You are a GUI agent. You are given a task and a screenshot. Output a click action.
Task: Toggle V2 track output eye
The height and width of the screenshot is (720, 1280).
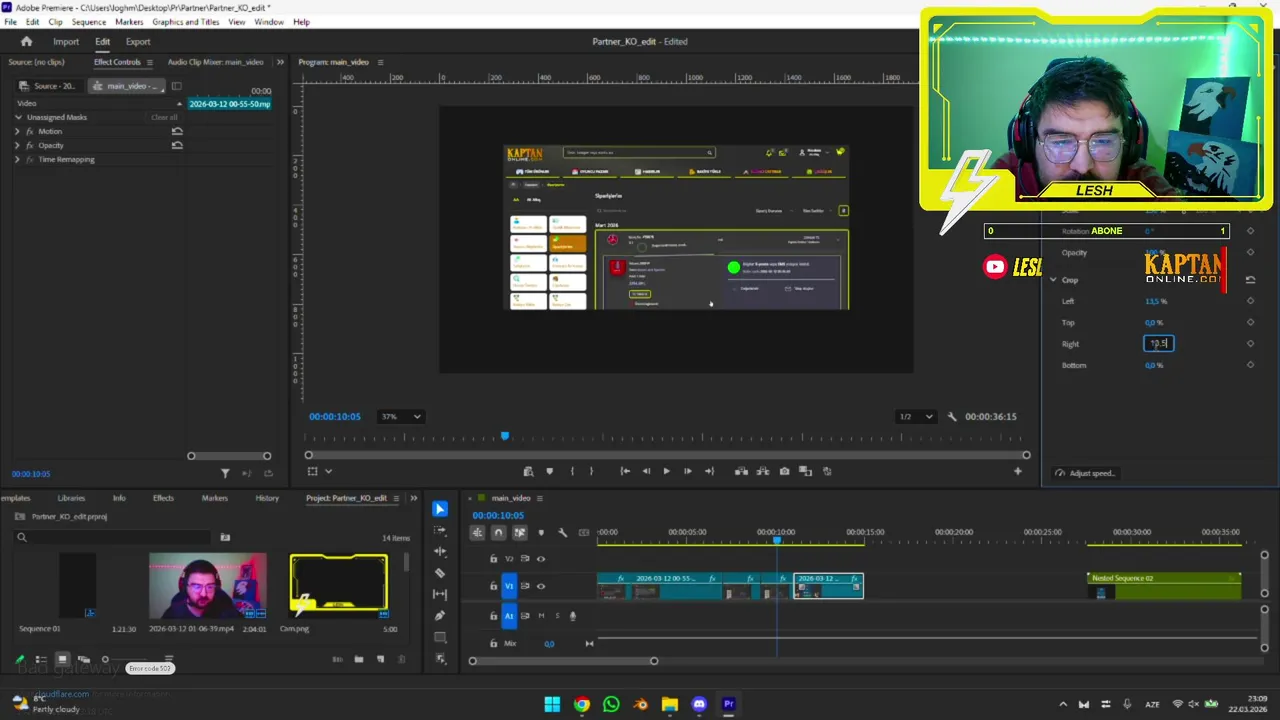[541, 559]
